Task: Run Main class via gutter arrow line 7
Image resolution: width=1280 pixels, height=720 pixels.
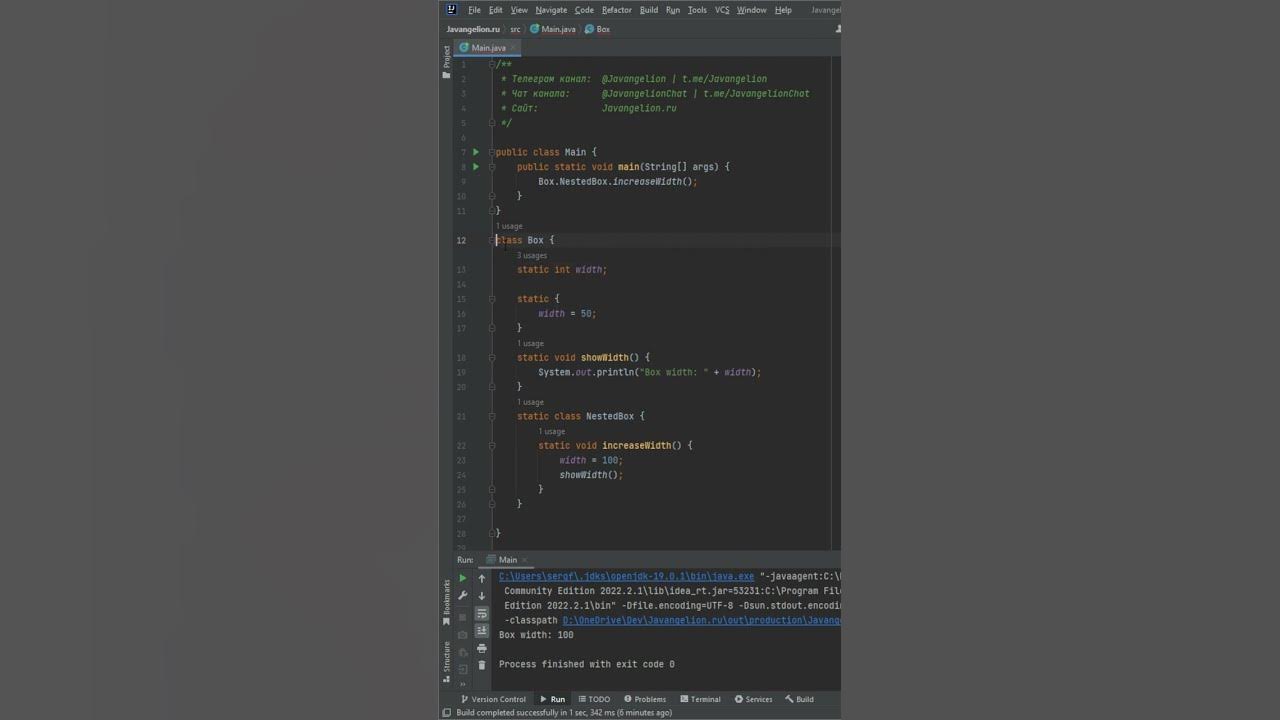Action: tap(475, 152)
